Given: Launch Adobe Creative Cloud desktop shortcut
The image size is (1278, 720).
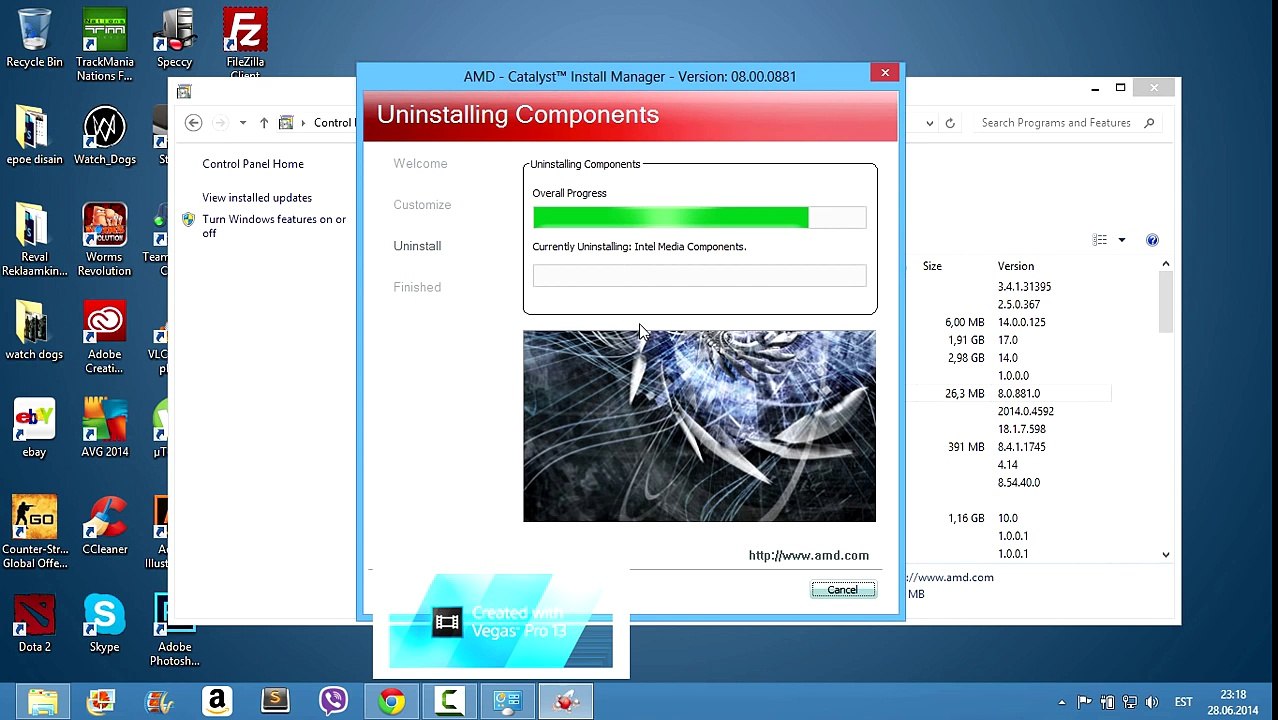Looking at the screenshot, I should [x=104, y=338].
